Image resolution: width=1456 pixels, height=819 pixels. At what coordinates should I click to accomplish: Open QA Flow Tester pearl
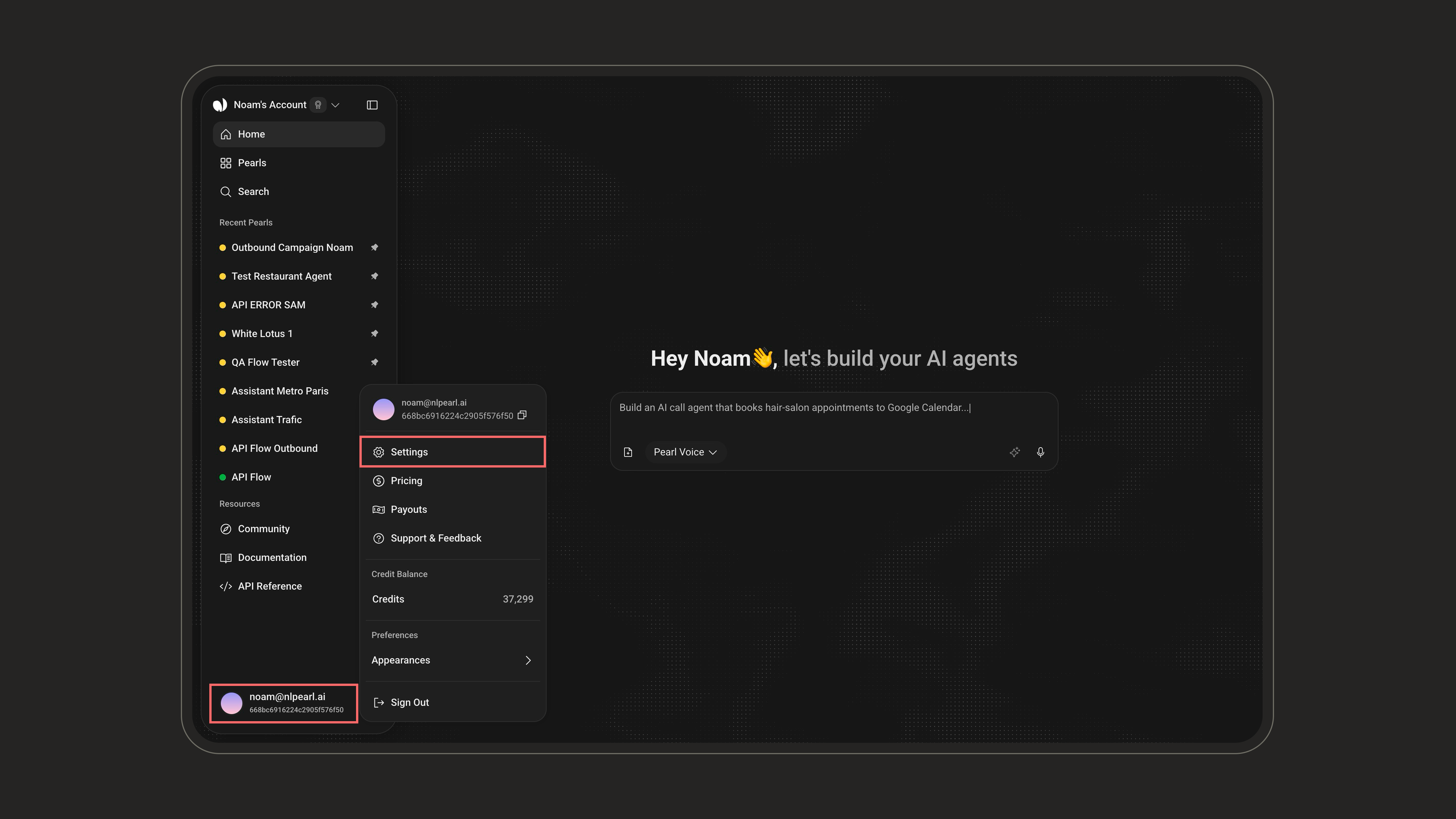click(x=265, y=362)
